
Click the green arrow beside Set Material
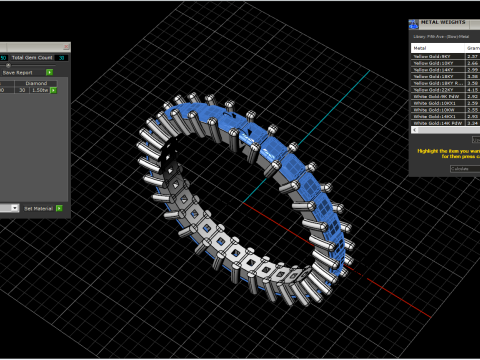pos(59,208)
